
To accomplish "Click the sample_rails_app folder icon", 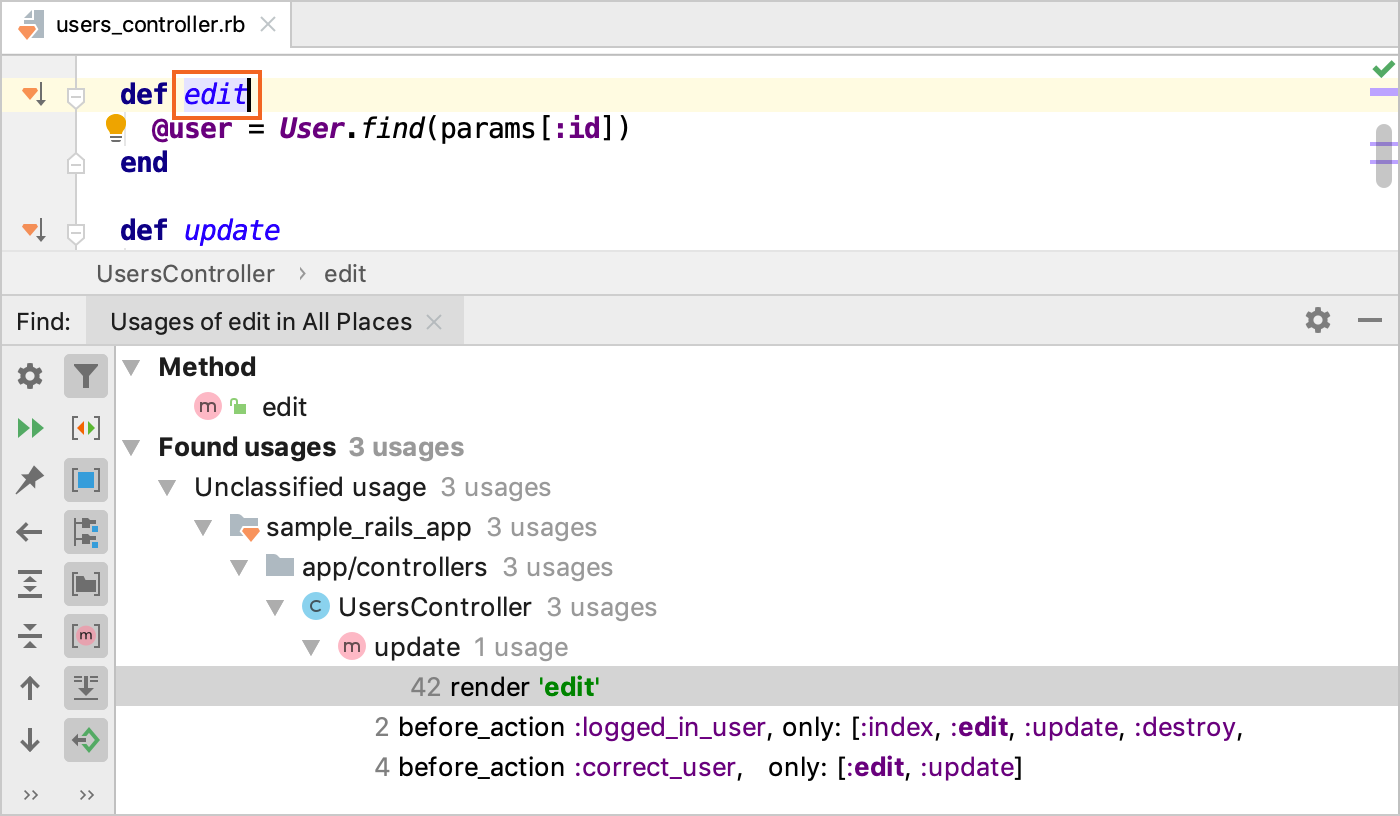I will [x=245, y=527].
